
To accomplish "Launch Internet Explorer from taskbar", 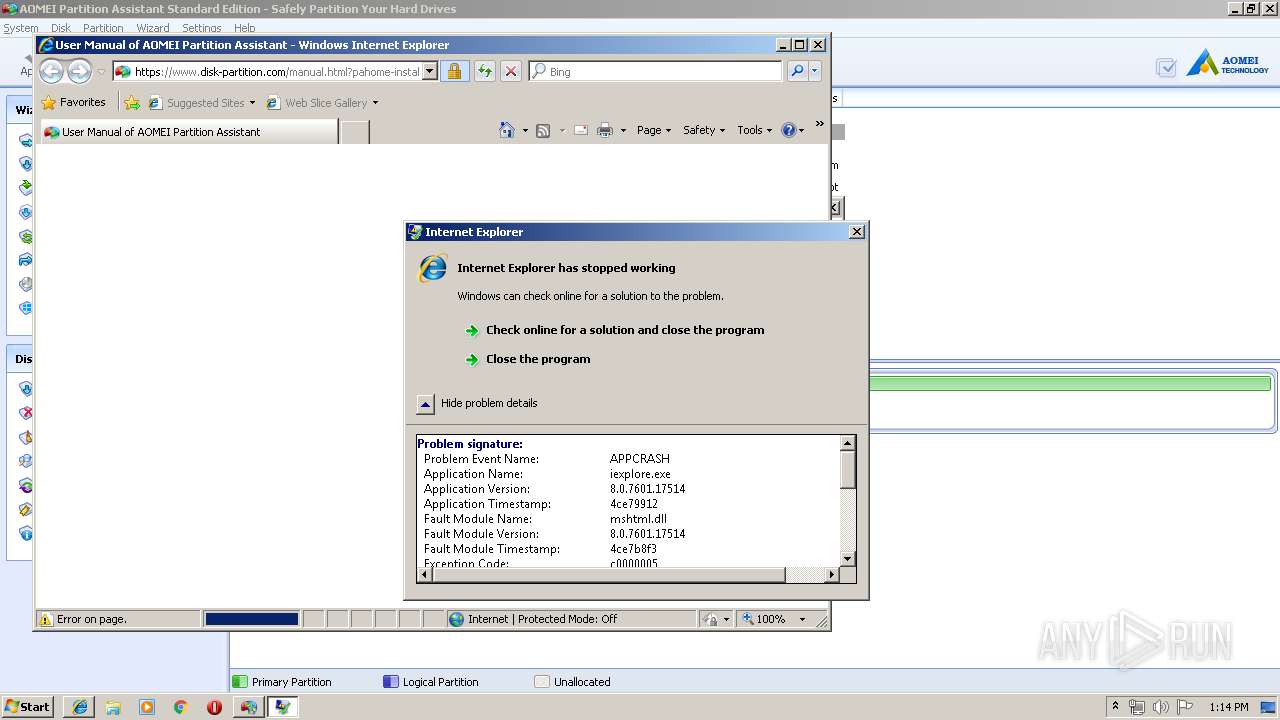I will tap(79, 707).
